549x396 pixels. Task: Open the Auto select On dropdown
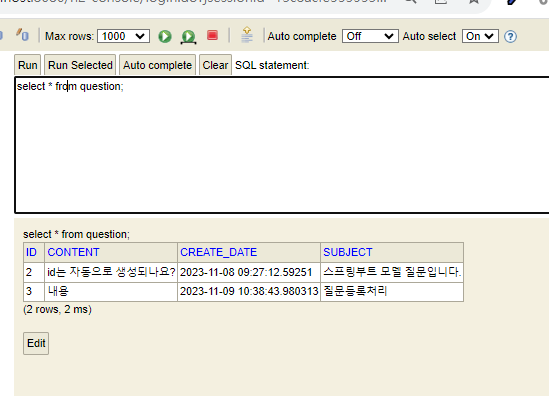pyautogui.click(x=480, y=36)
